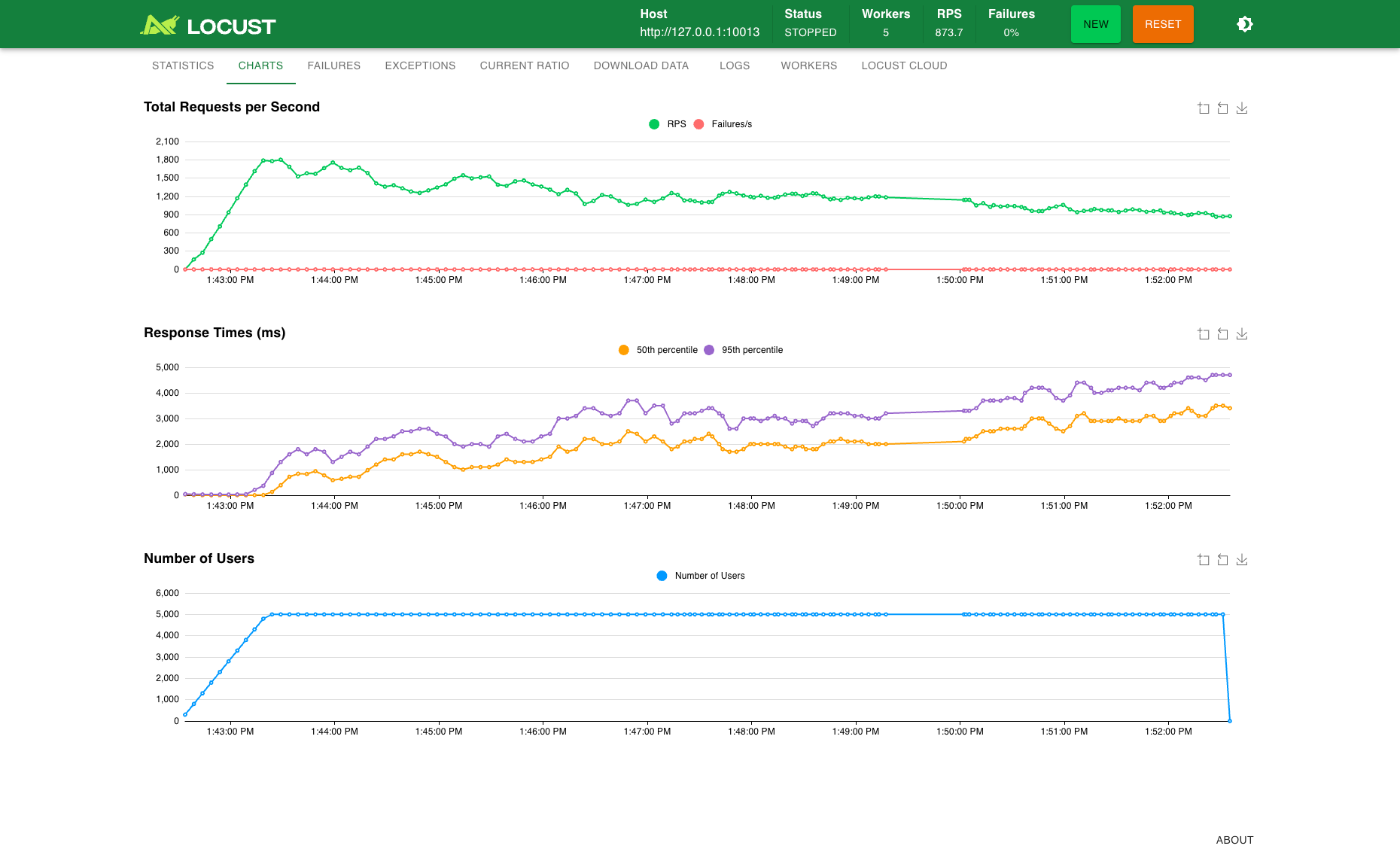Viewport: 1400px width, 855px height.
Task: Download Response Times chart image
Action: (x=1242, y=334)
